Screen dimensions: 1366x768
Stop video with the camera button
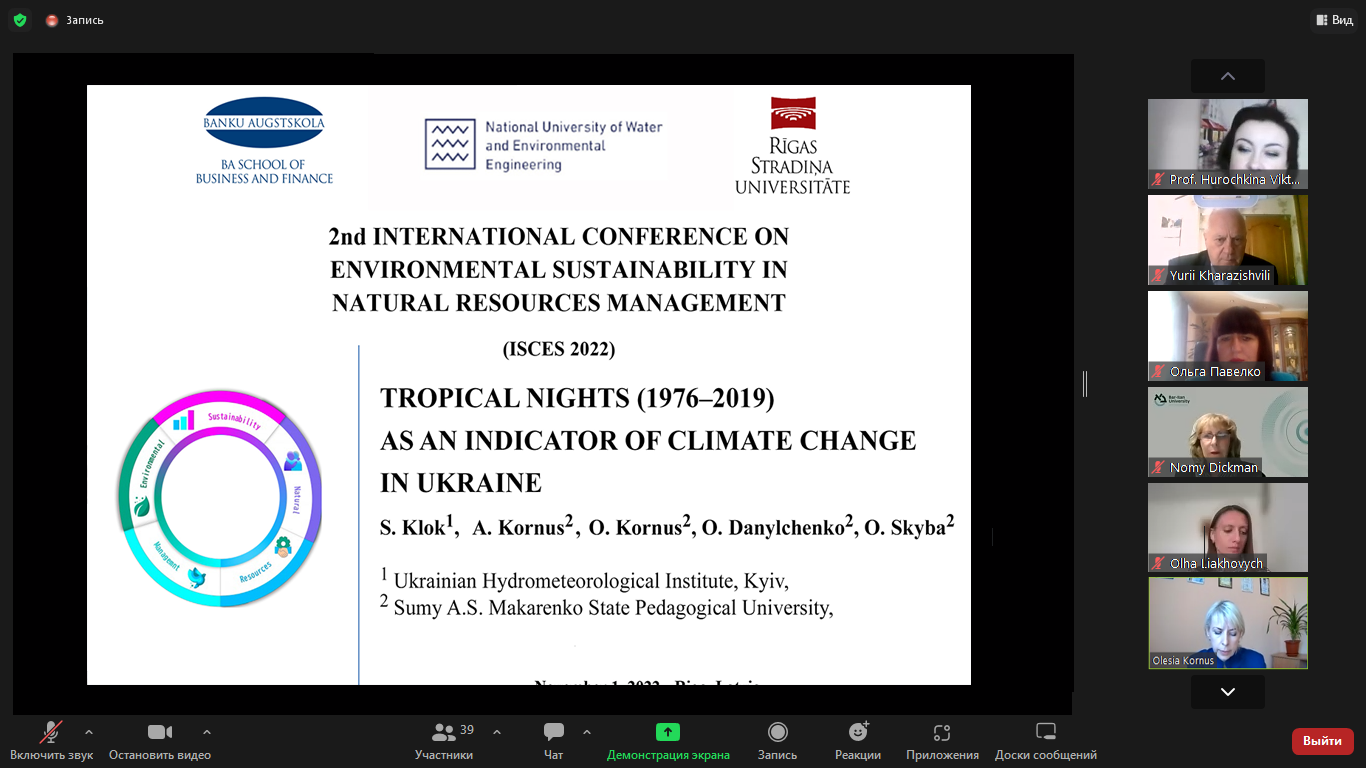160,733
